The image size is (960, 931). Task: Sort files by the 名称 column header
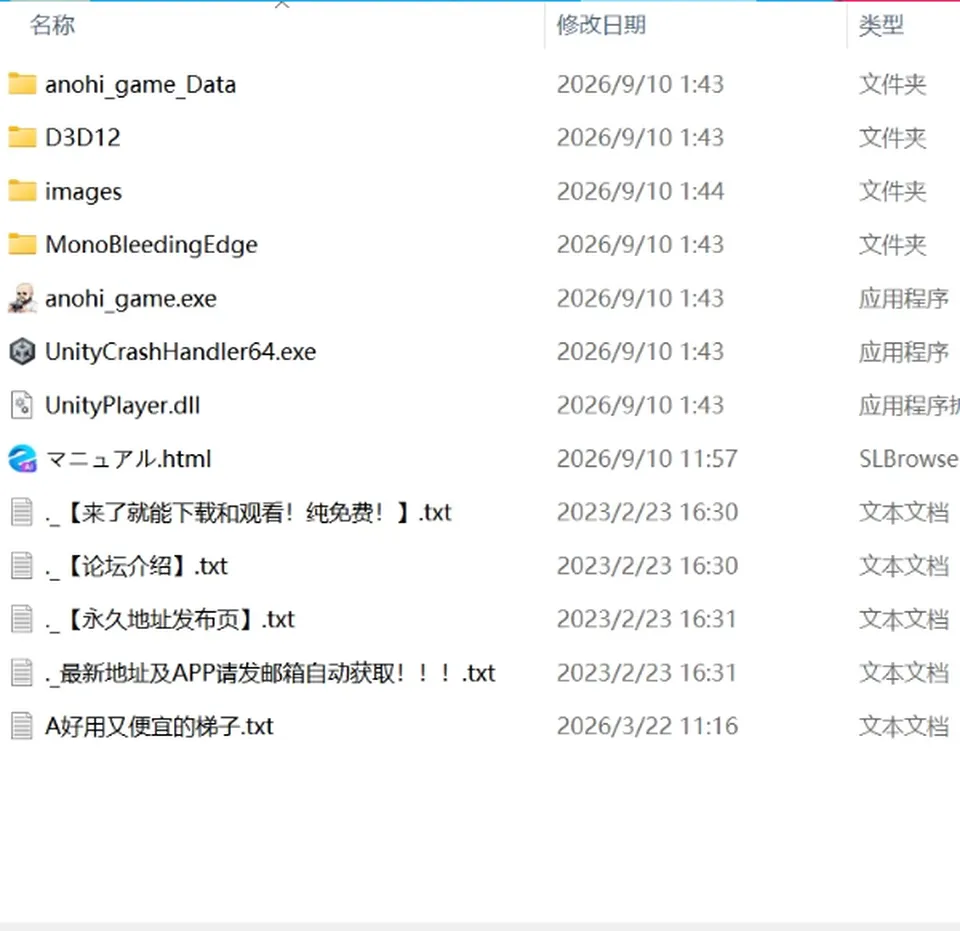[53, 25]
